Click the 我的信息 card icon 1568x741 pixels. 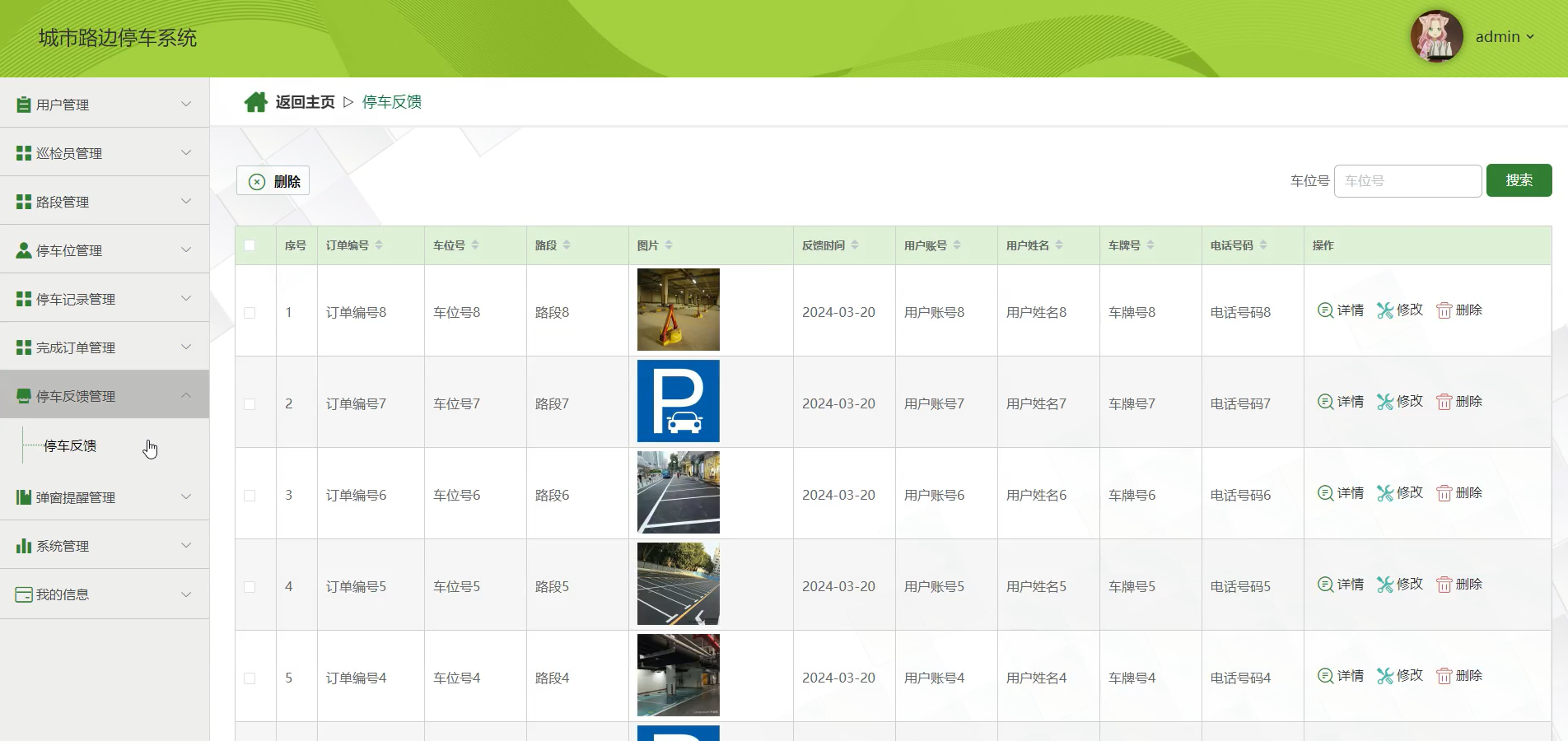24,594
